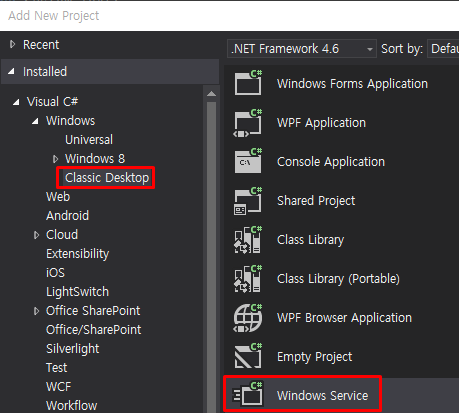Select the WPF Application label

tap(321, 123)
